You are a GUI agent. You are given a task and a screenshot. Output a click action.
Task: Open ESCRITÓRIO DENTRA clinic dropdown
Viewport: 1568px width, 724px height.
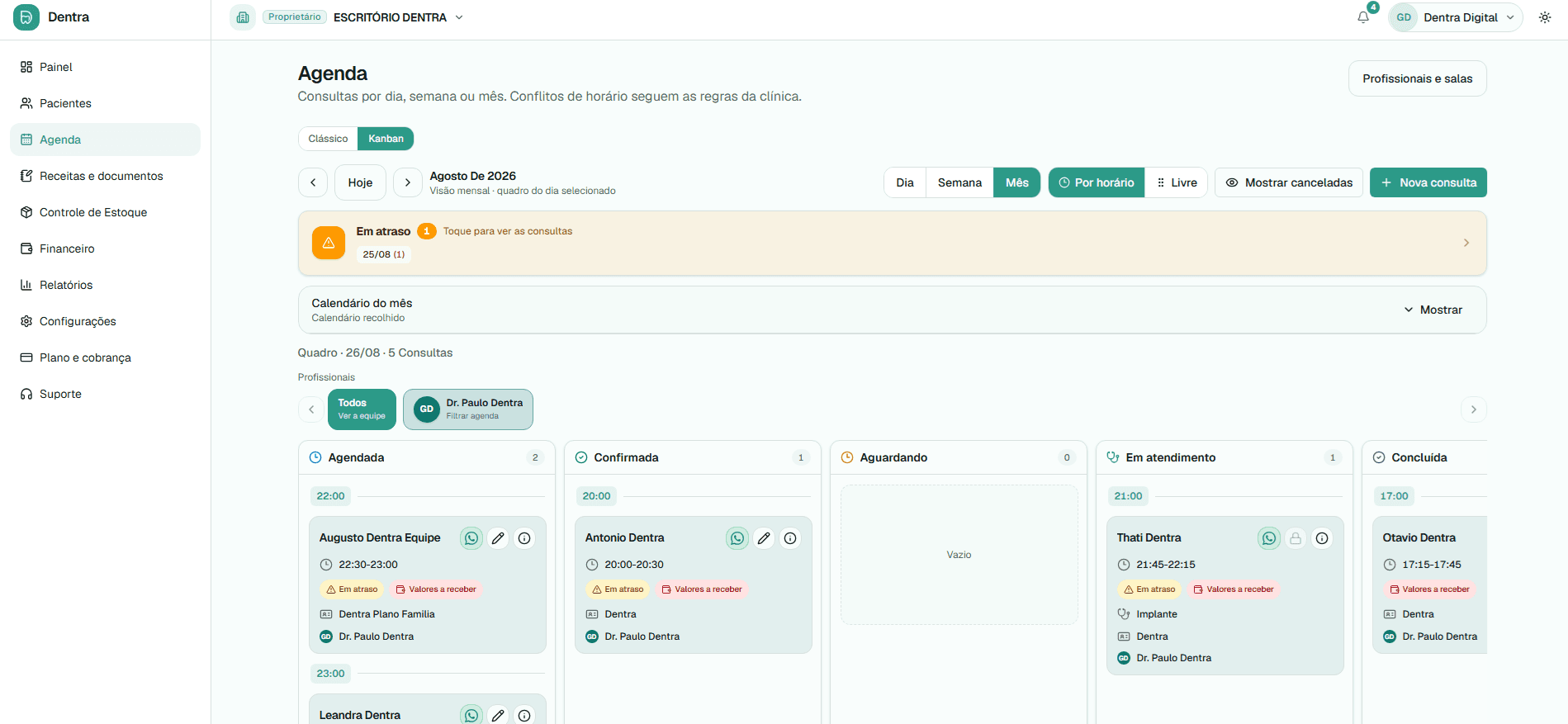tap(398, 17)
